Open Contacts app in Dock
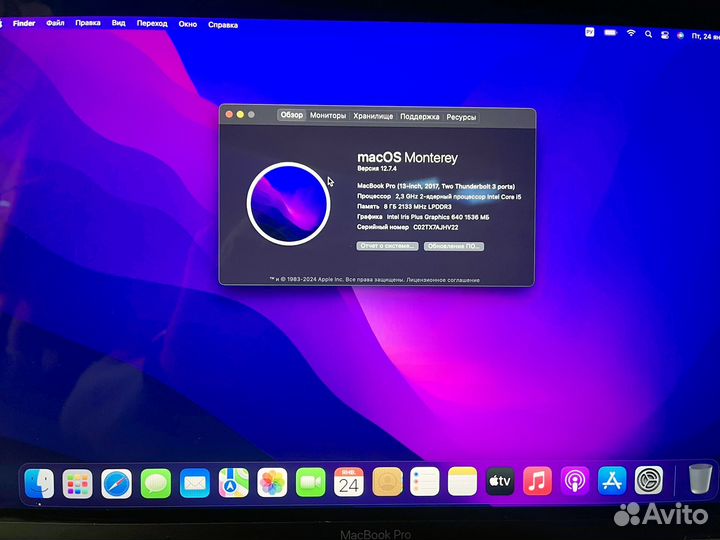Viewport: 720px width, 540px height. pyautogui.click(x=387, y=482)
